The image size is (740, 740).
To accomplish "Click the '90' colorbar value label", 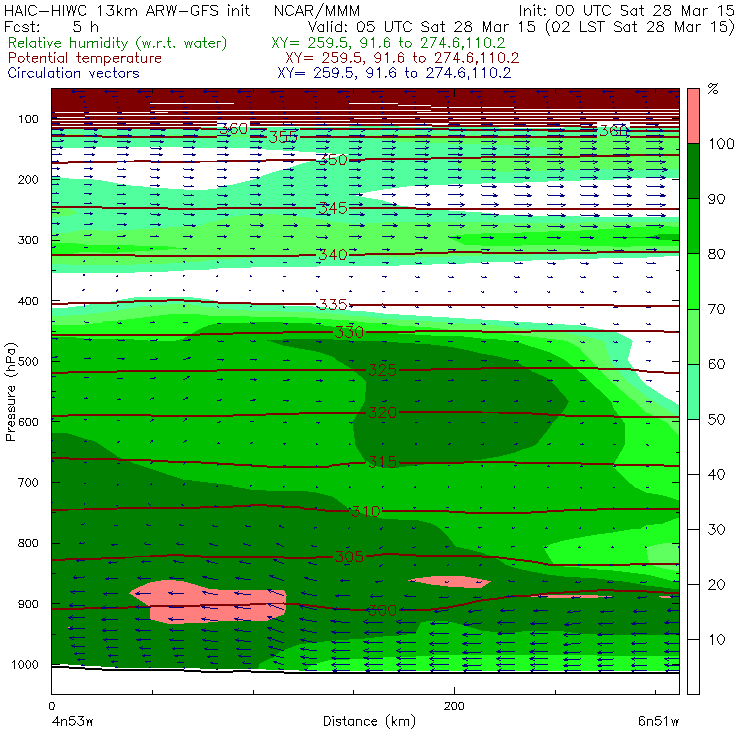I will [x=716, y=199].
